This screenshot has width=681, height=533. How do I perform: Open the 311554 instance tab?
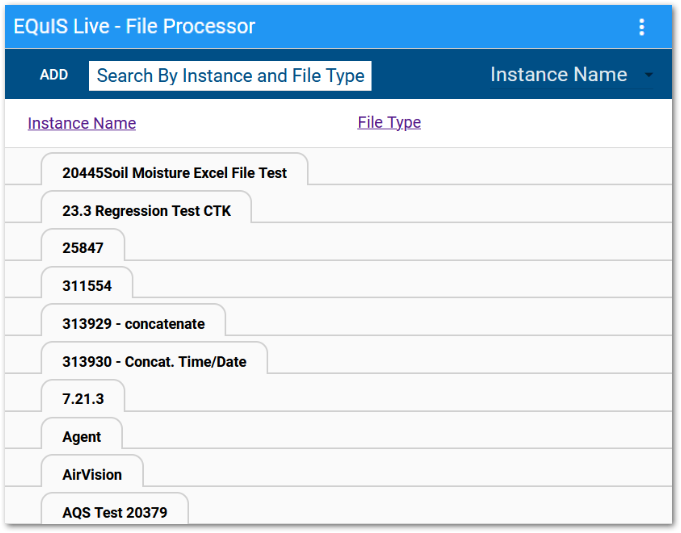point(87,284)
